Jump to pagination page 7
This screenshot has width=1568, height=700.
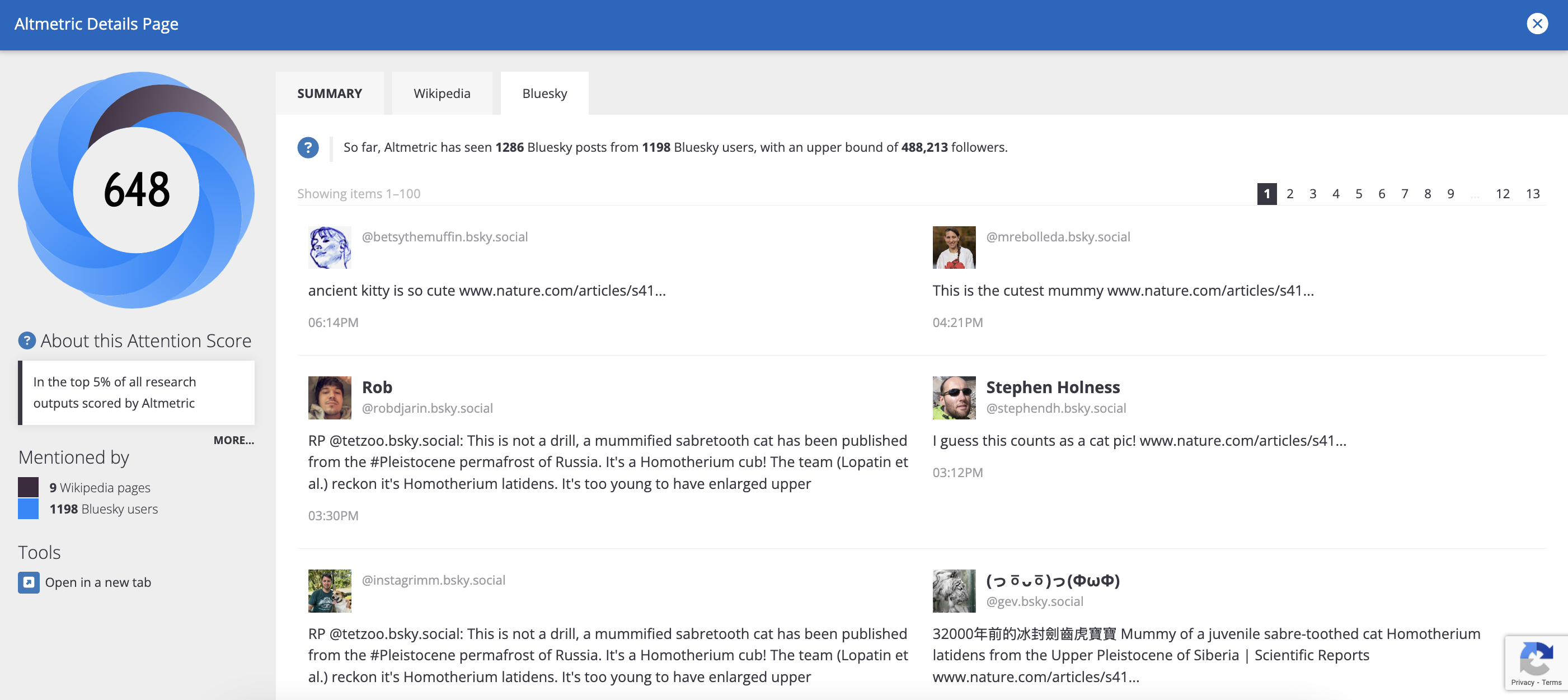(x=1404, y=194)
